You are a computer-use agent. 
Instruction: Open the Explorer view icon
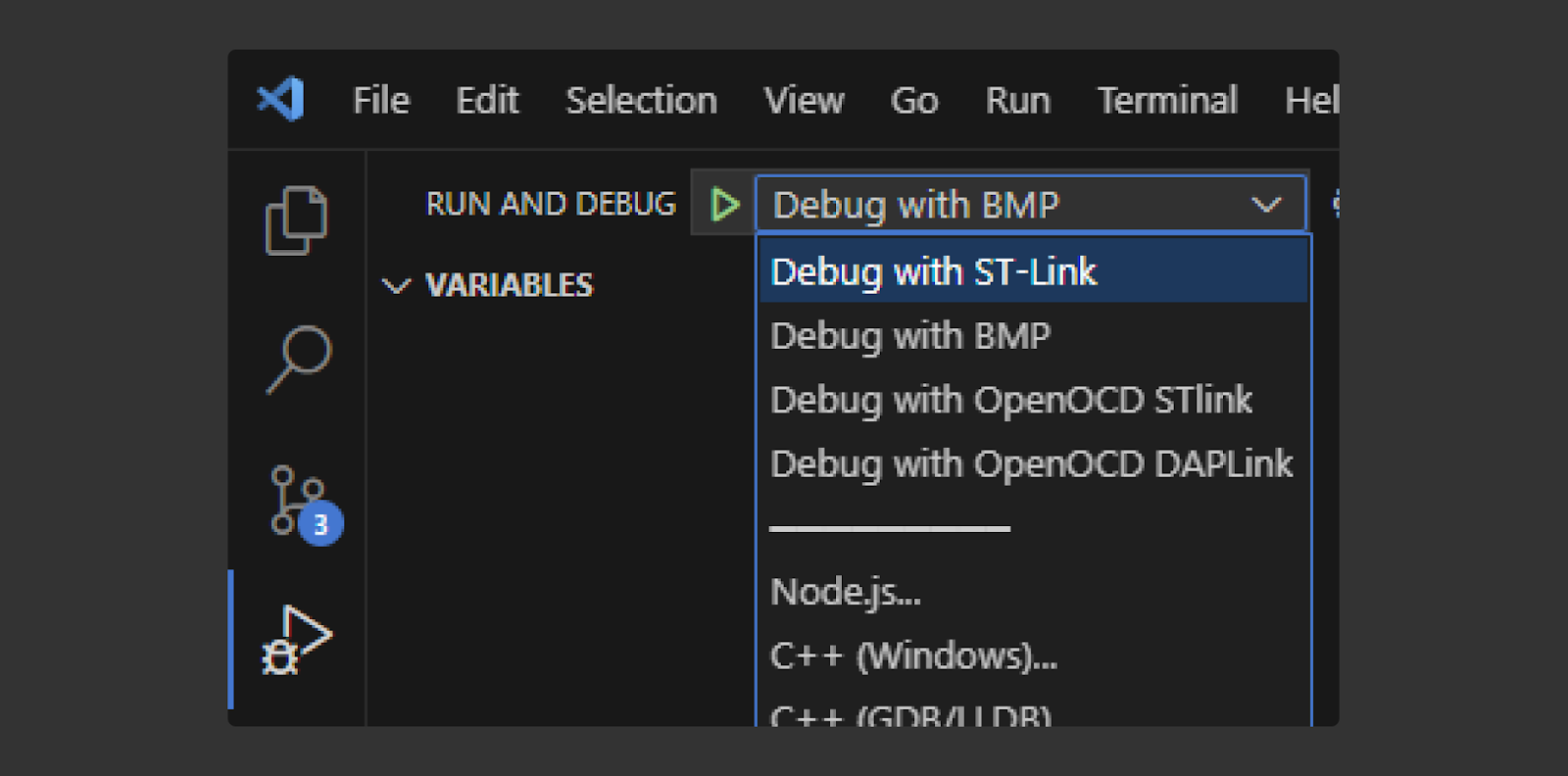(x=296, y=220)
